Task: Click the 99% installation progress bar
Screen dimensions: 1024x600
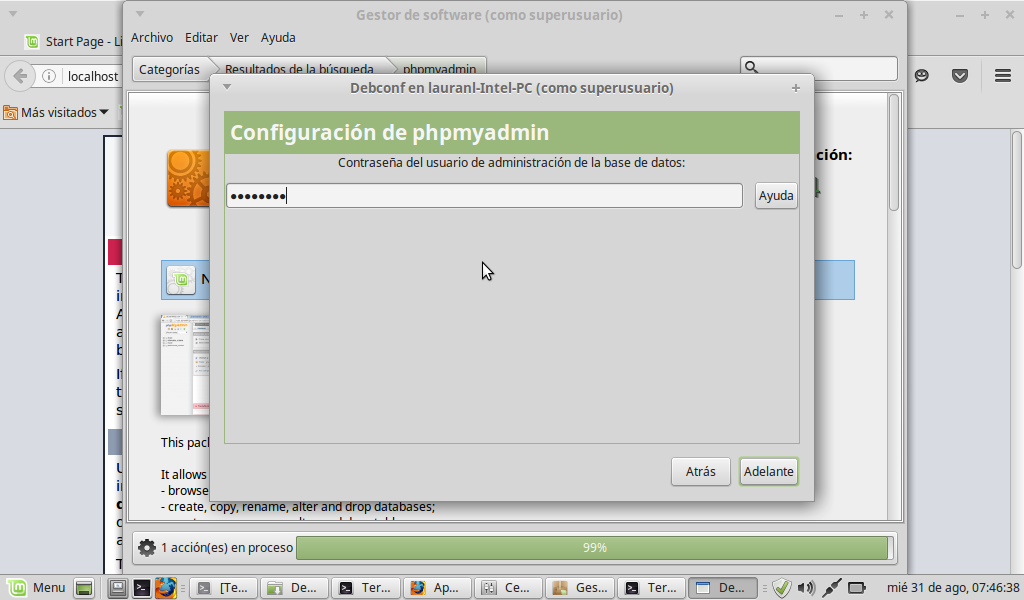Action: 593,548
